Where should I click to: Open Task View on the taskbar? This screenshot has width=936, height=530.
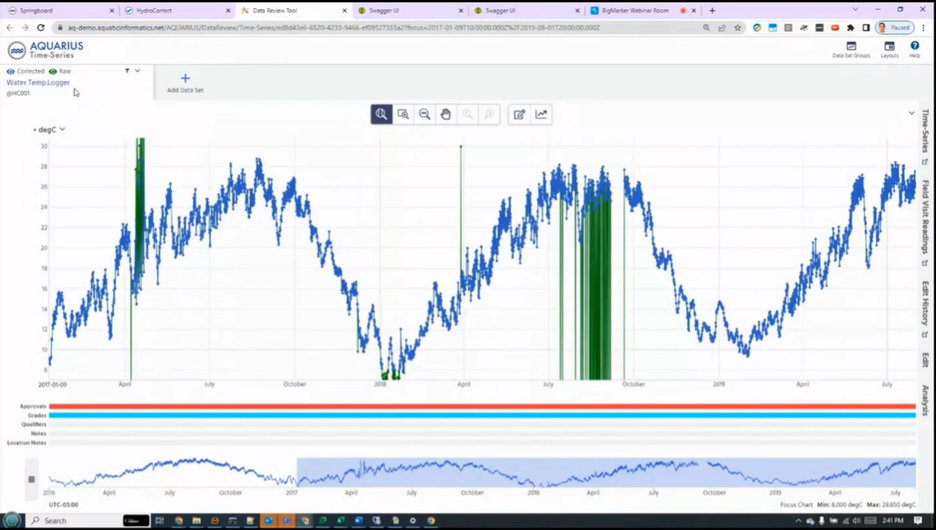coord(159,520)
